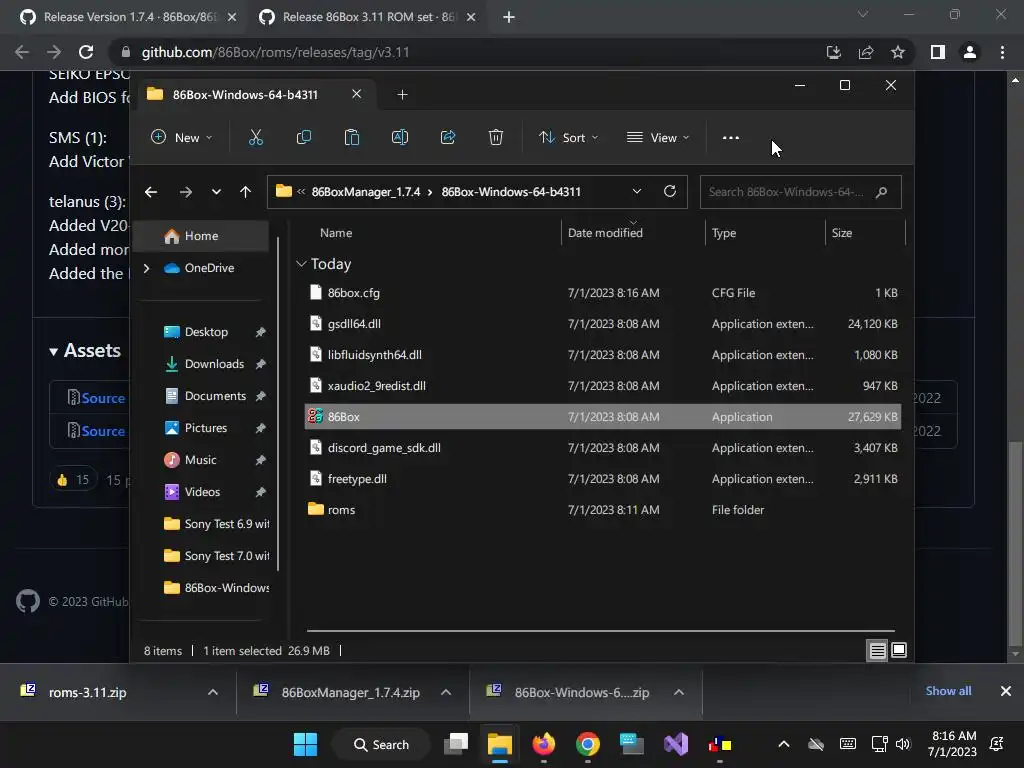Go forward in File Explorer navigation
This screenshot has height=768, width=1024.
coord(185,192)
